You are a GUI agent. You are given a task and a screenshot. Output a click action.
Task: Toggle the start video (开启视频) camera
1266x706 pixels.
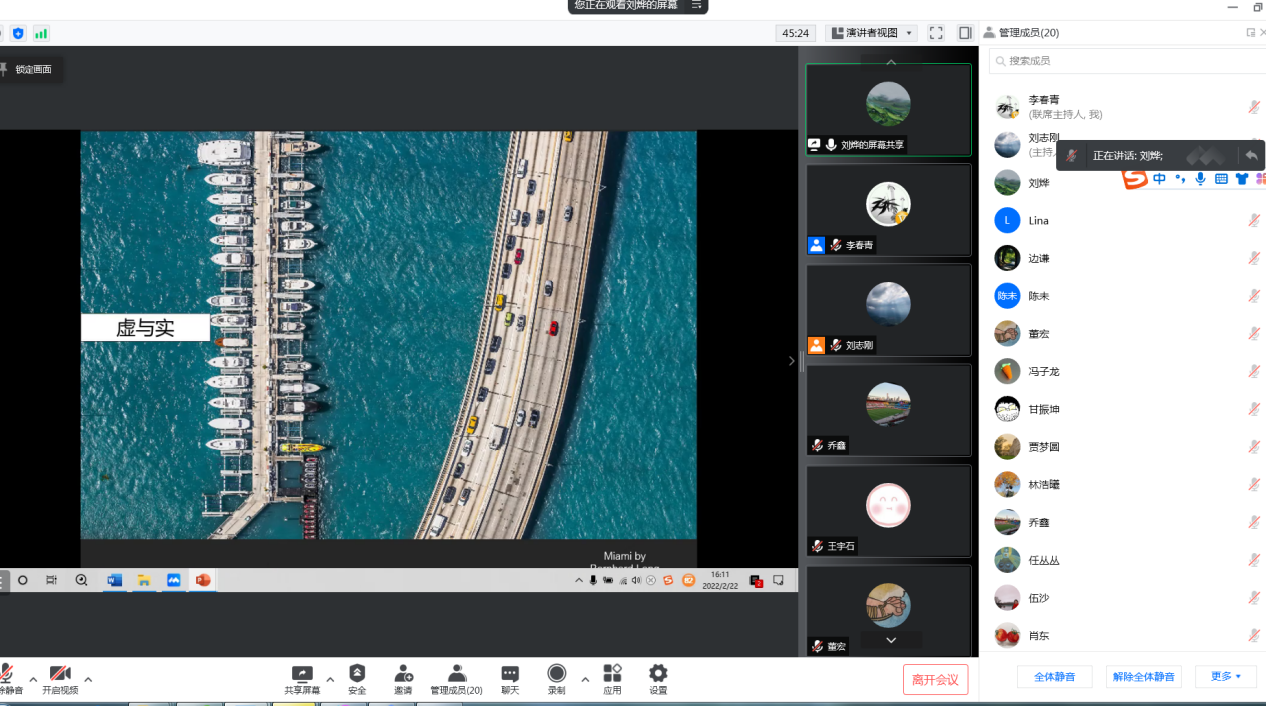tap(60, 678)
